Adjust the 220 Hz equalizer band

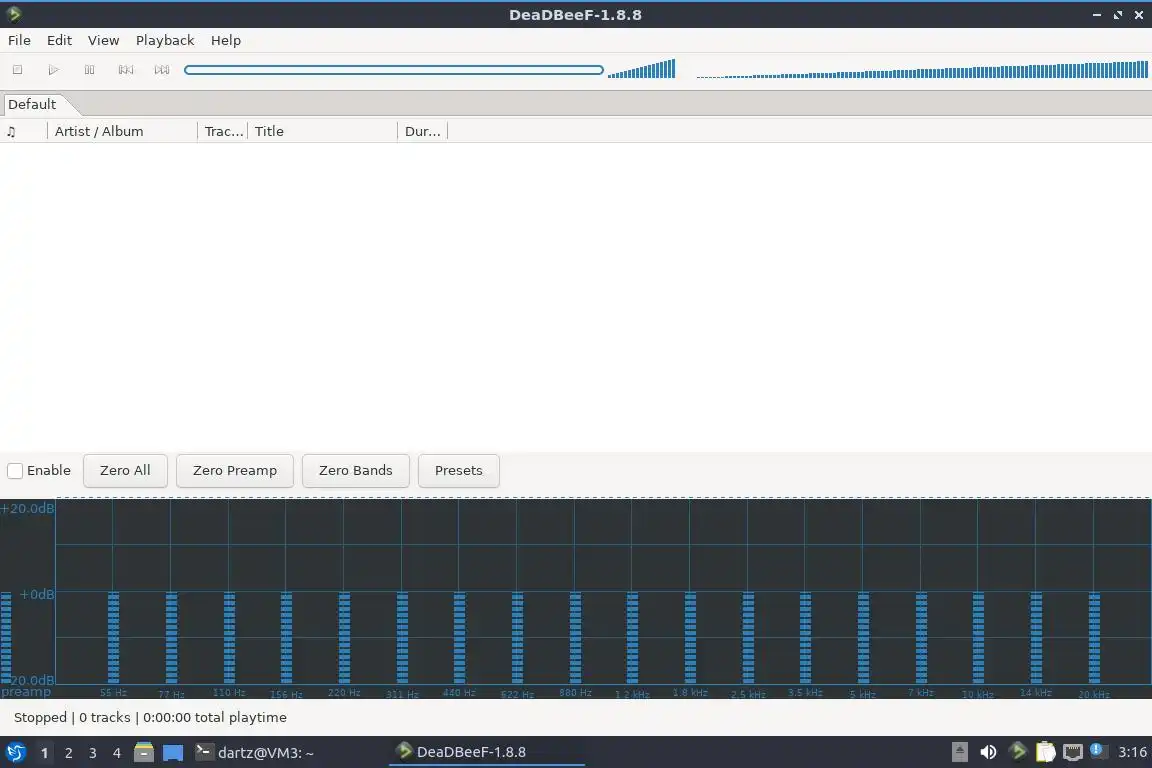point(345,638)
